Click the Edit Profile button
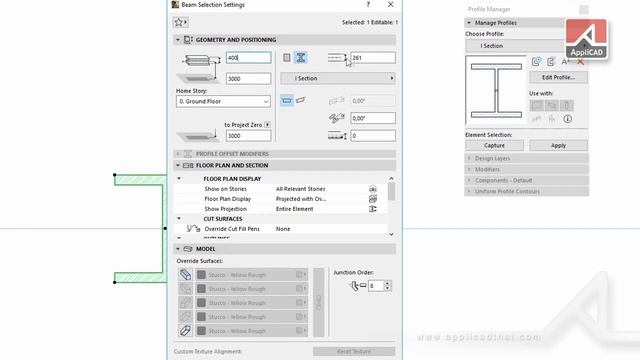Viewport: 640px width, 360px height. click(x=558, y=77)
